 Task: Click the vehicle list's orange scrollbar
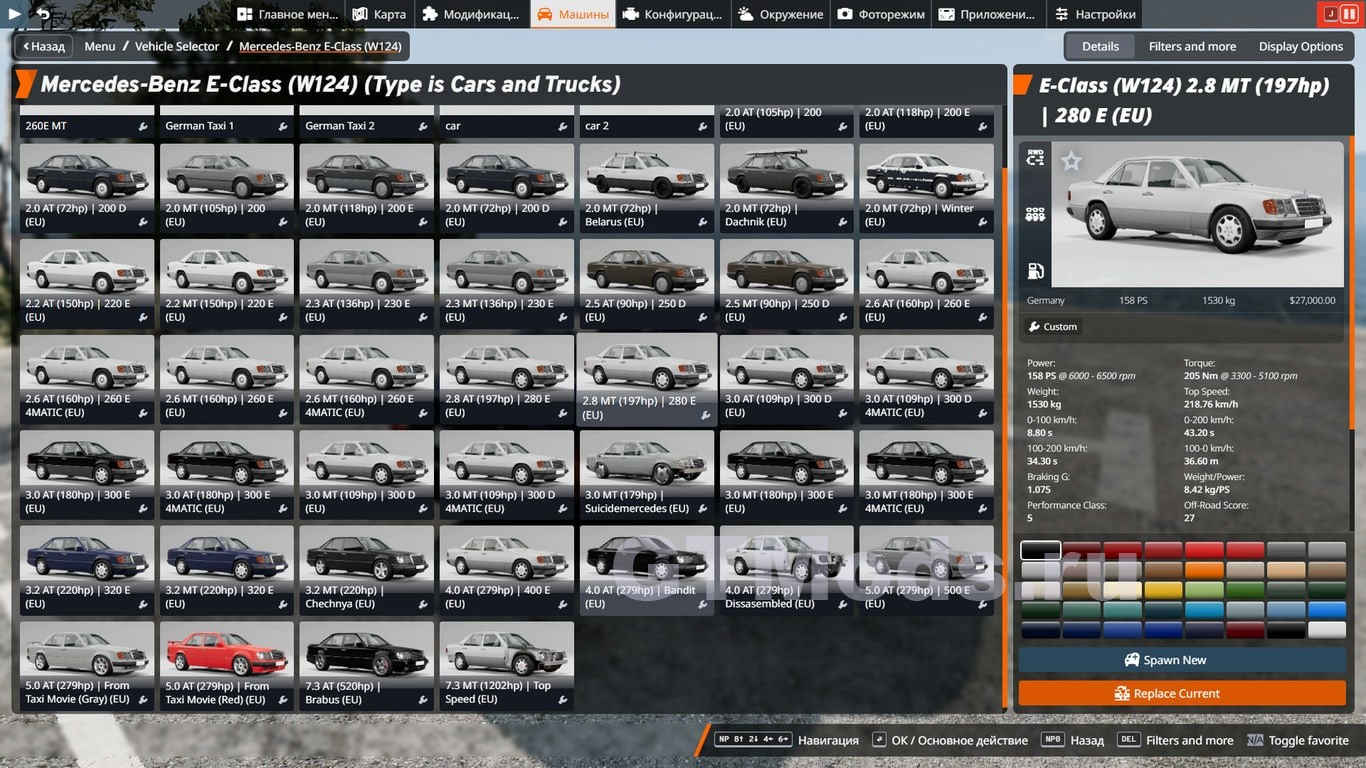click(x=1004, y=400)
